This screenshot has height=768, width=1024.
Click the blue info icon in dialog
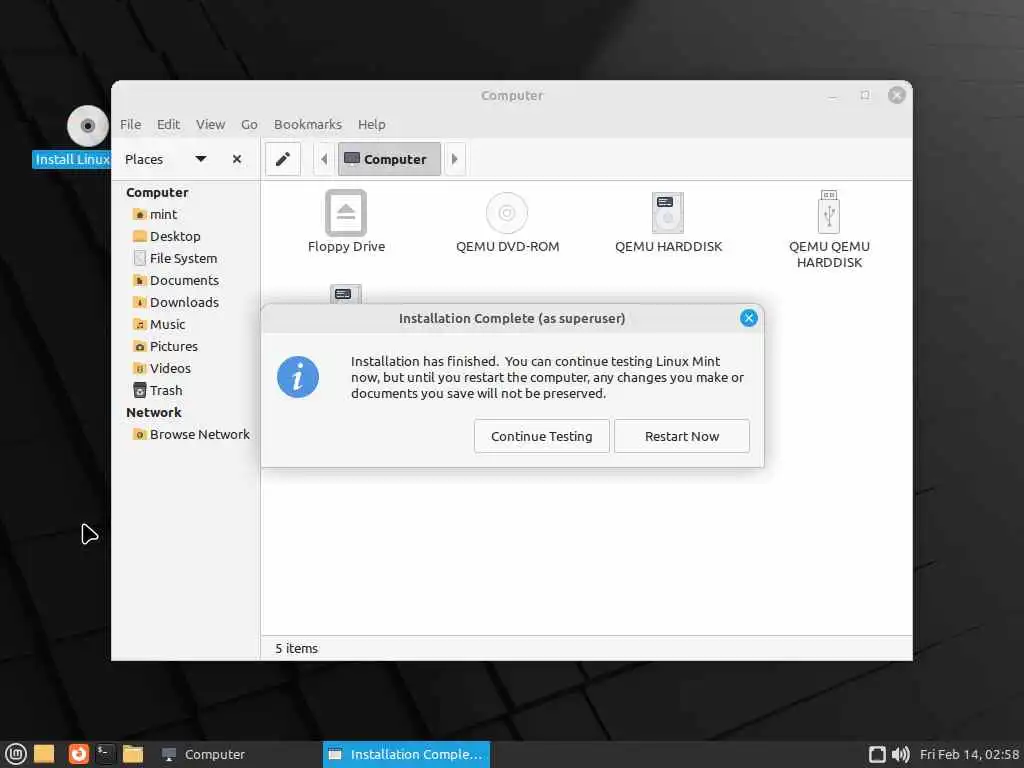coord(298,377)
